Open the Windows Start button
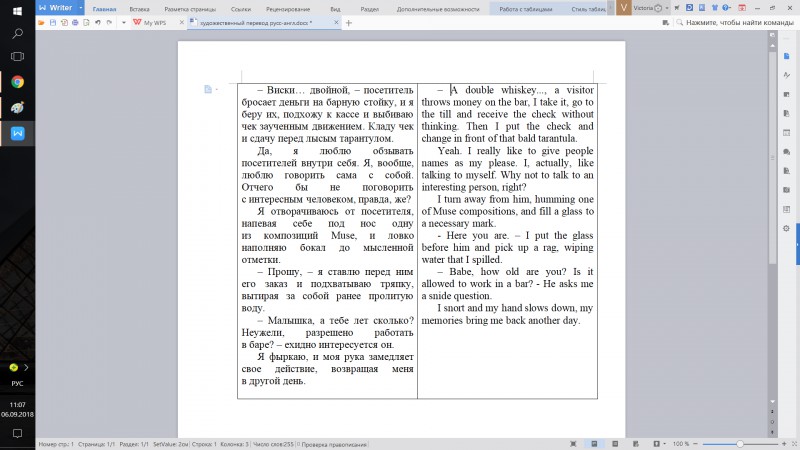Viewport: 800px width, 450px height. pos(17,11)
